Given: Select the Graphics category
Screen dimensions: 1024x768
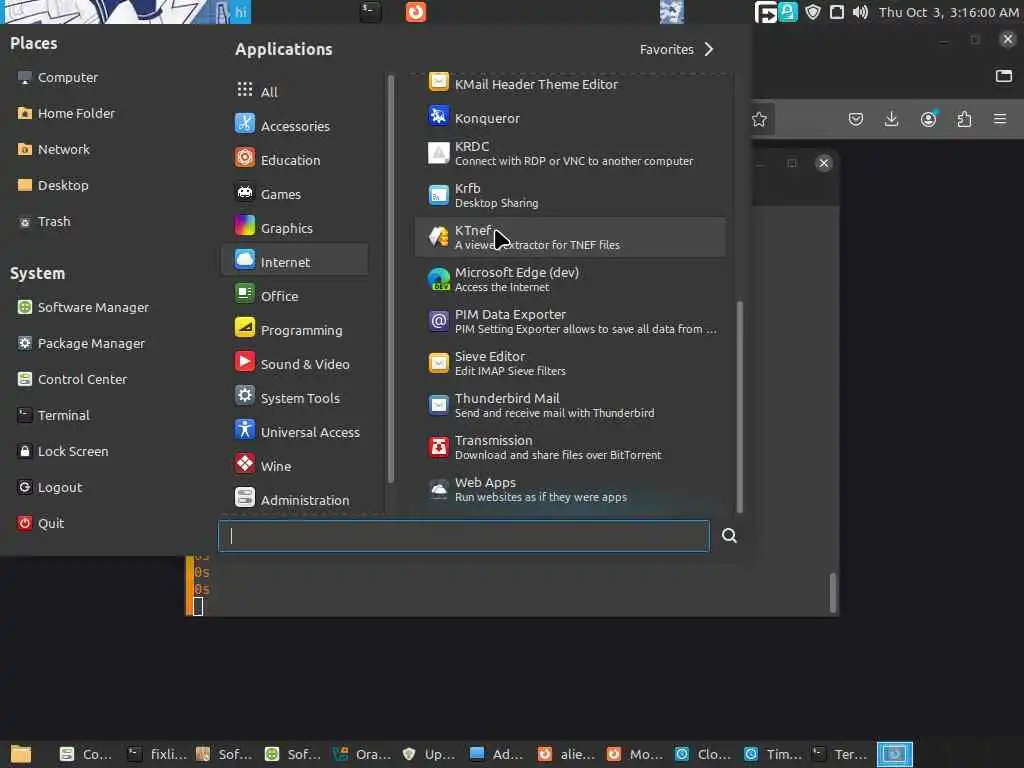Looking at the screenshot, I should pyautogui.click(x=295, y=227).
